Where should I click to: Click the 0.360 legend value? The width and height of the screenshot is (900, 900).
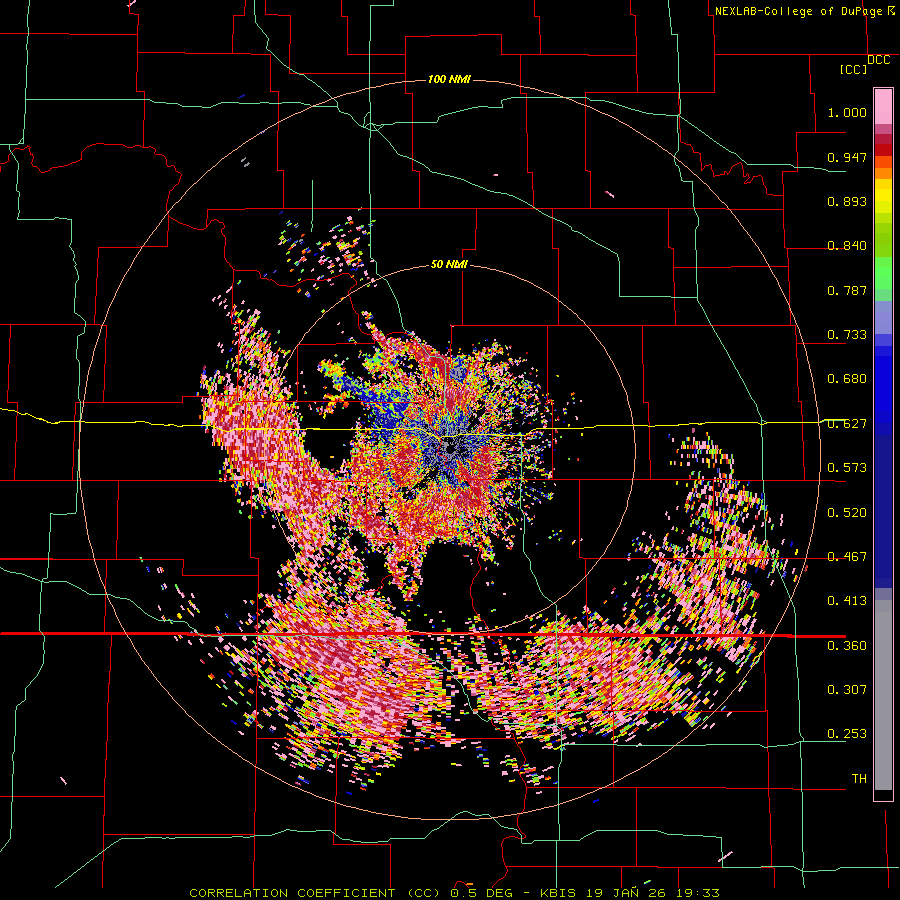[847, 646]
